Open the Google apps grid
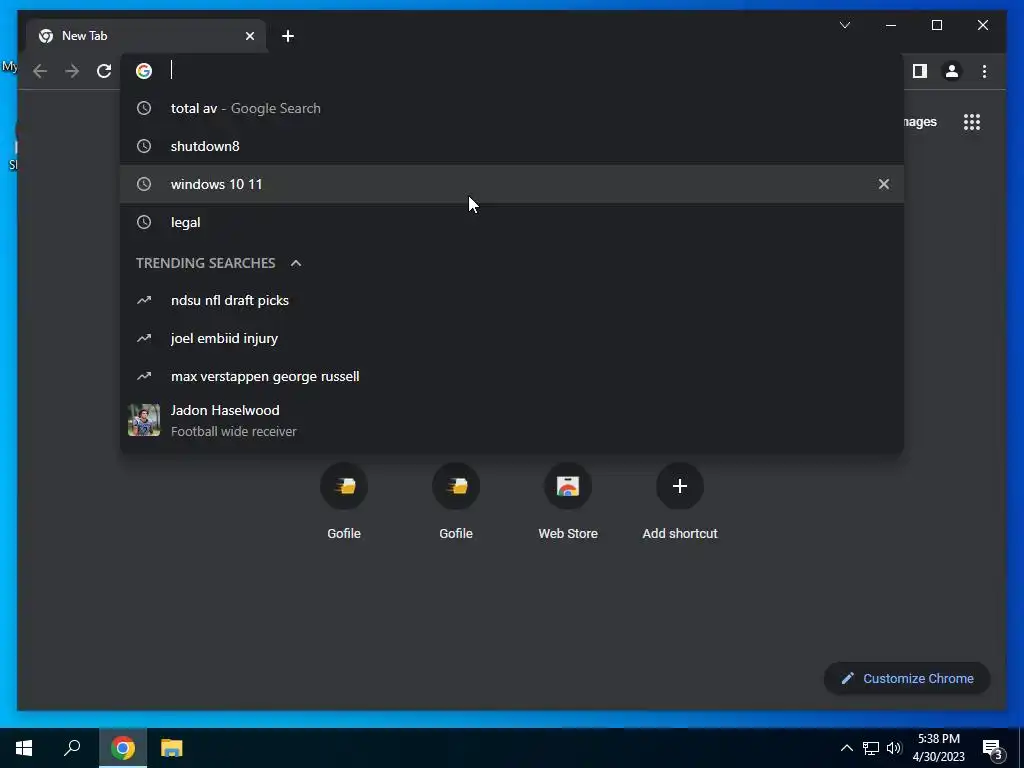Image resolution: width=1024 pixels, height=768 pixels. 972,122
